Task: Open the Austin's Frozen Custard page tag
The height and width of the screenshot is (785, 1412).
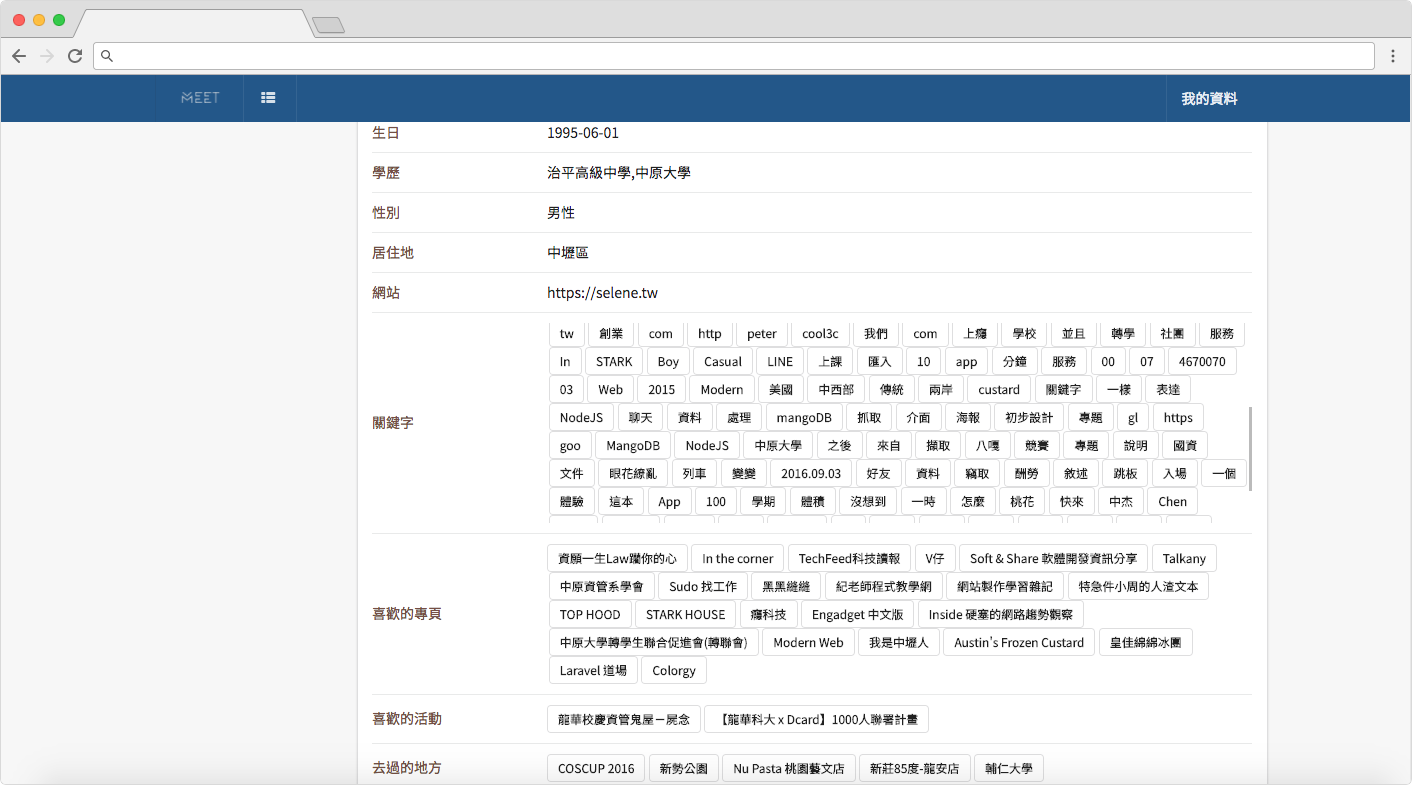Action: [x=1019, y=643]
